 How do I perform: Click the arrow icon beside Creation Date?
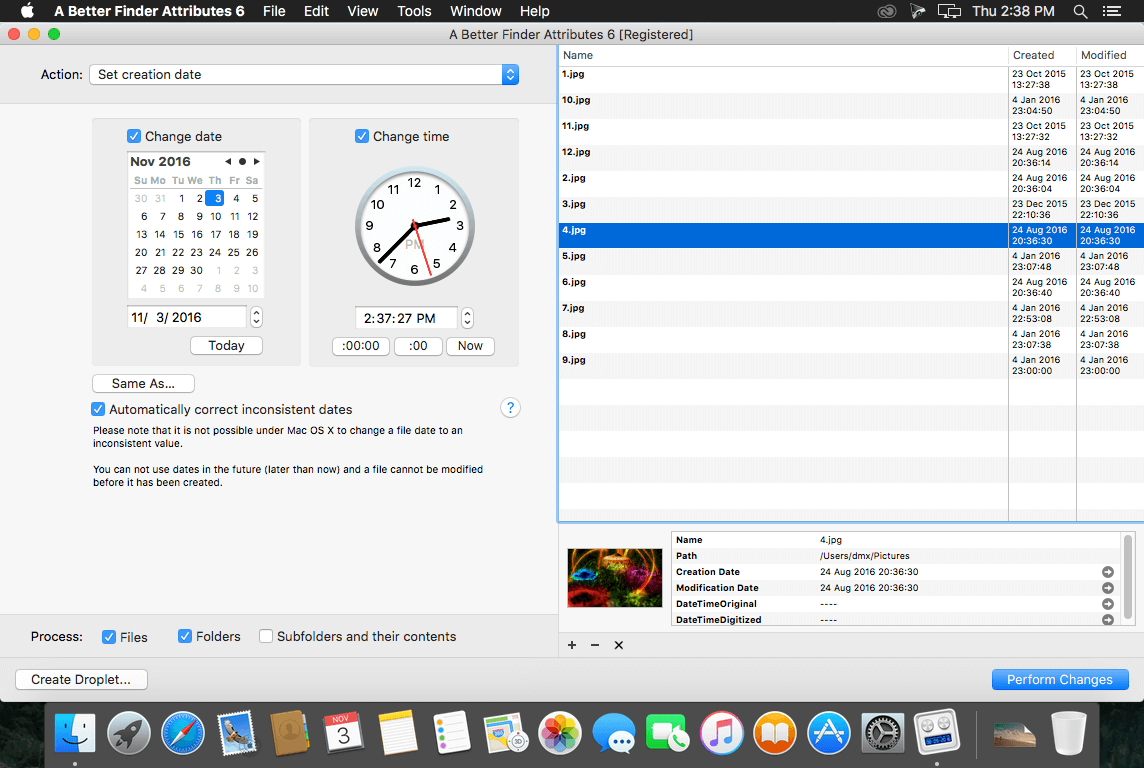(1107, 572)
